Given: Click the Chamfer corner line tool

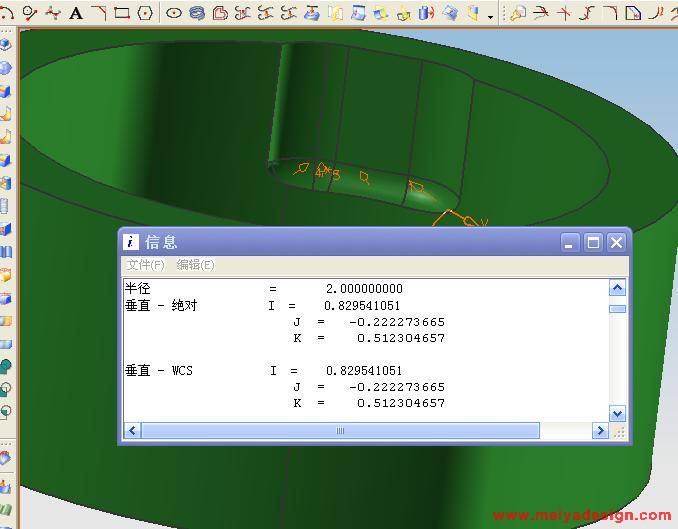Looking at the screenshot, I should coord(99,13).
